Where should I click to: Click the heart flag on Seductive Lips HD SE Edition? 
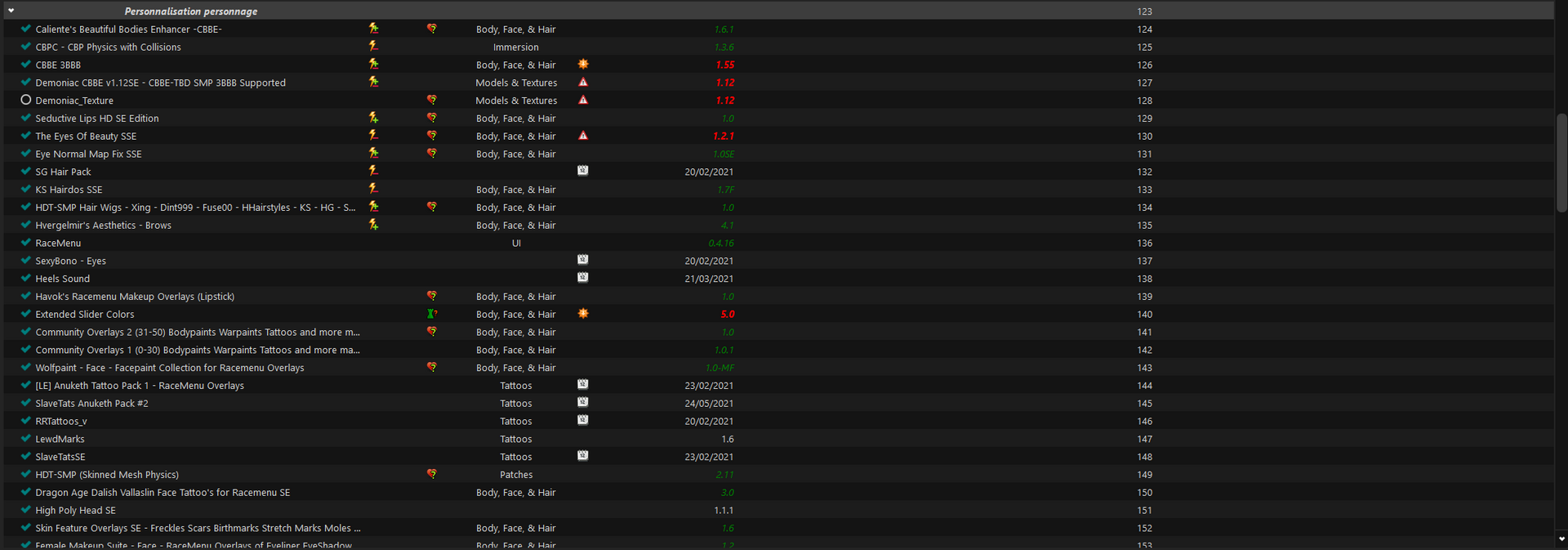(x=431, y=118)
